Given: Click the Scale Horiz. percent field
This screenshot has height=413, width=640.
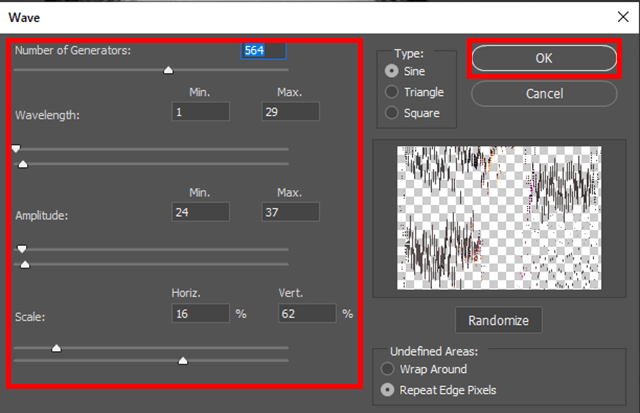Looking at the screenshot, I should (x=200, y=313).
